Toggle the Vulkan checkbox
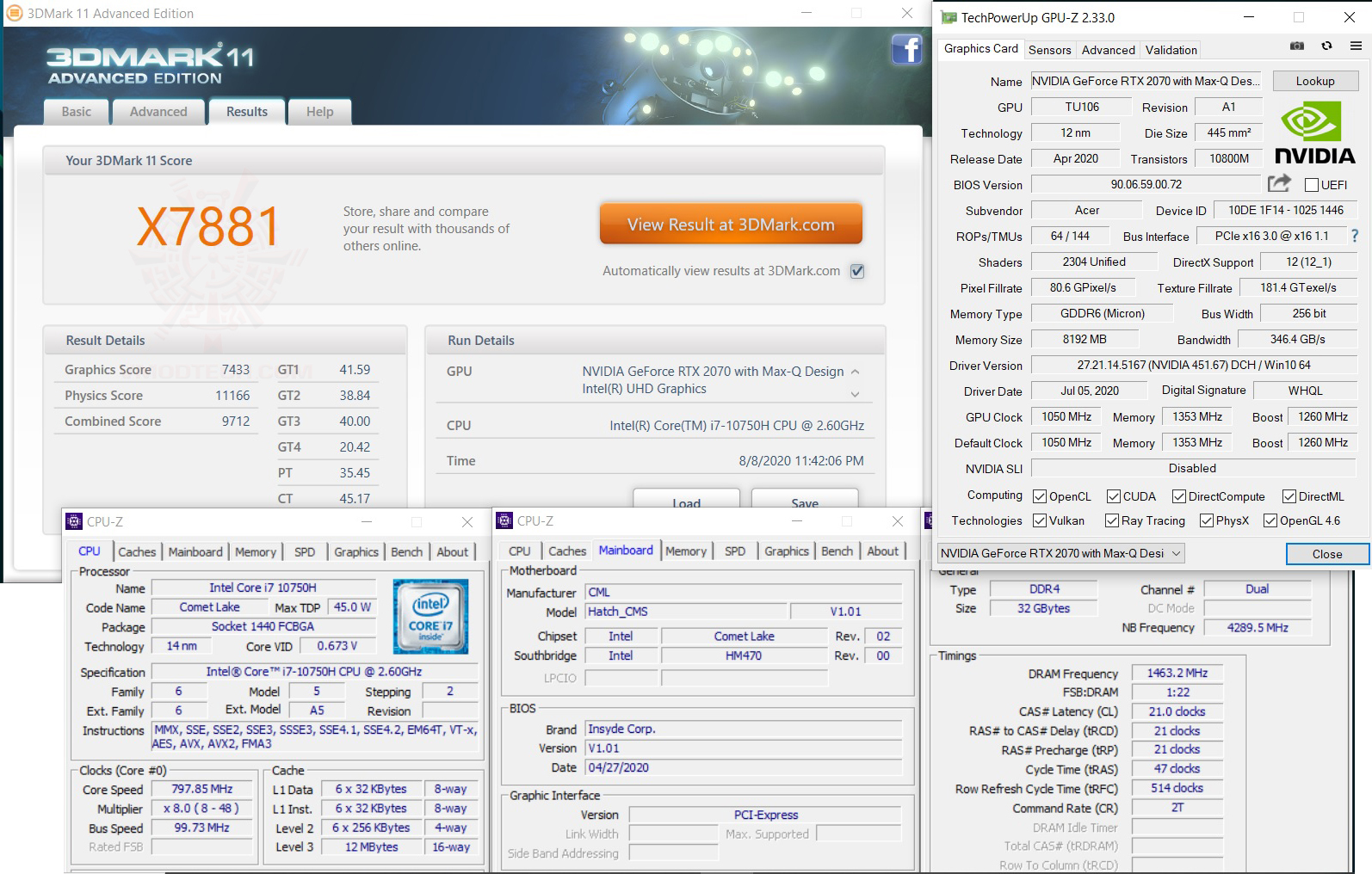Viewport: 1372px width, 874px height. coord(1040,520)
